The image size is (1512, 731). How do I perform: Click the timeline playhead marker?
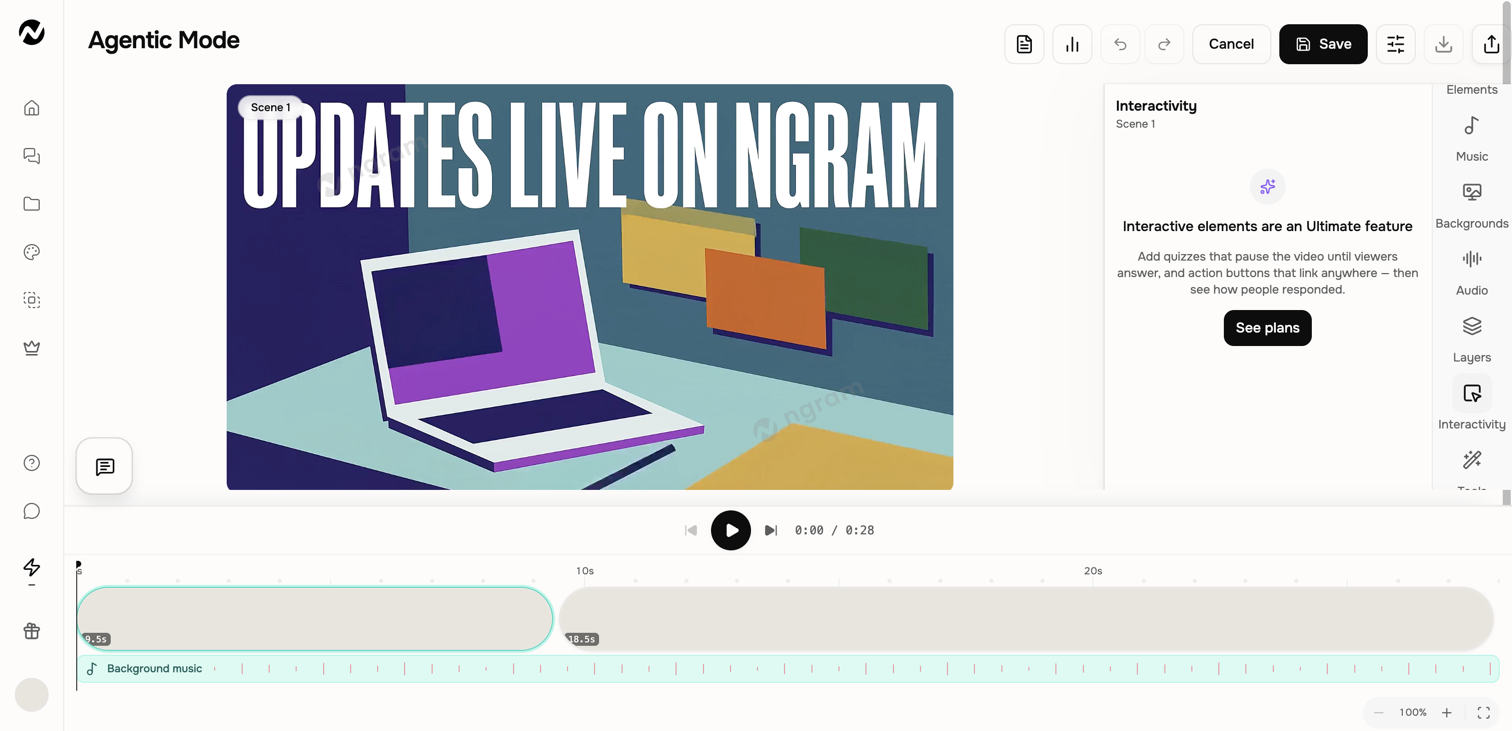[78, 566]
